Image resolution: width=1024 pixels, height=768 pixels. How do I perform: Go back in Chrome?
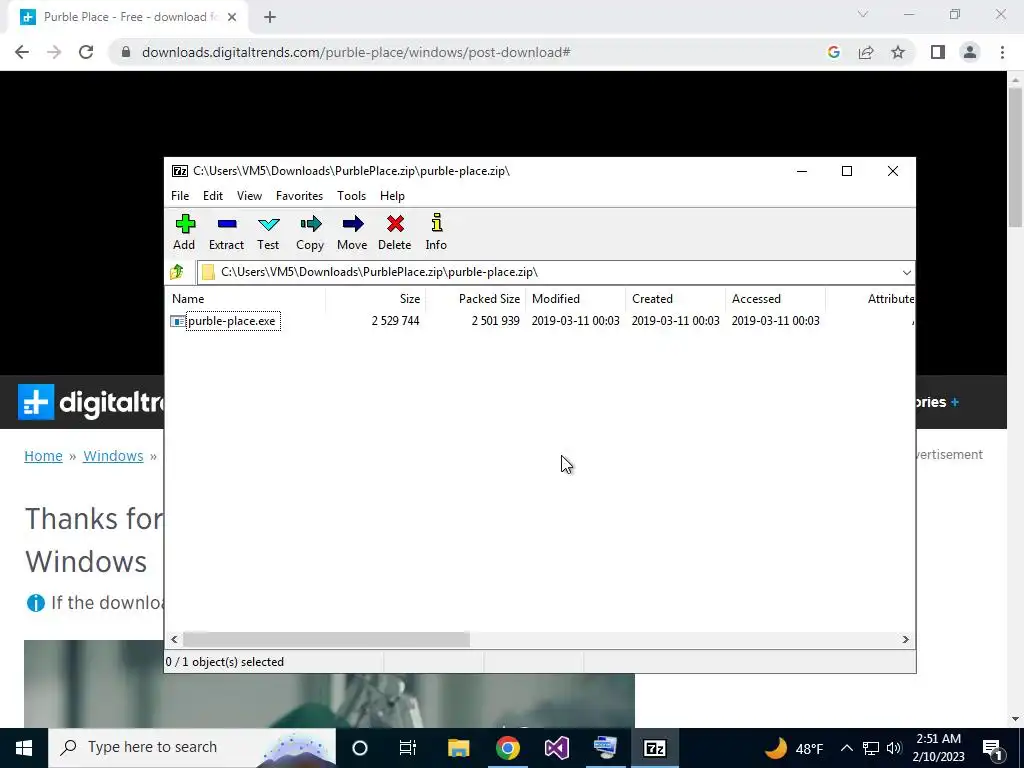point(22,52)
